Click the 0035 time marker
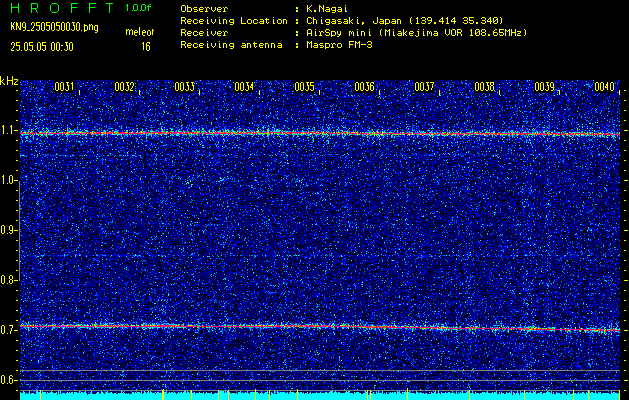 (x=304, y=87)
